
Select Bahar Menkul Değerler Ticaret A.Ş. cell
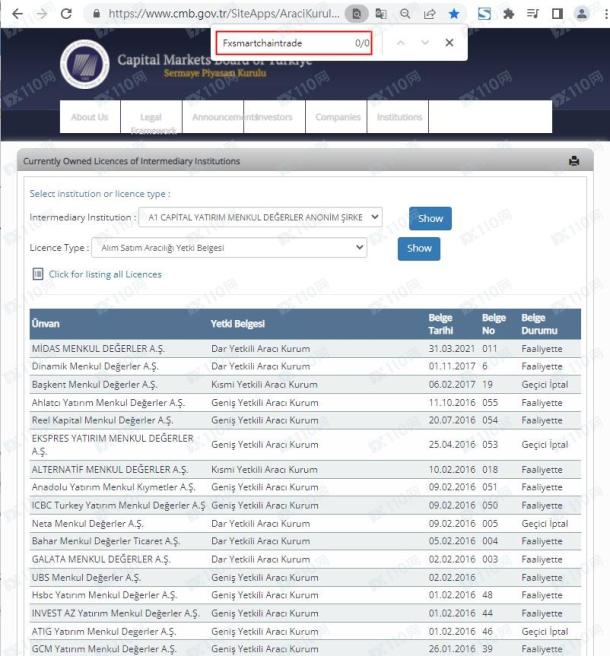click(105, 541)
